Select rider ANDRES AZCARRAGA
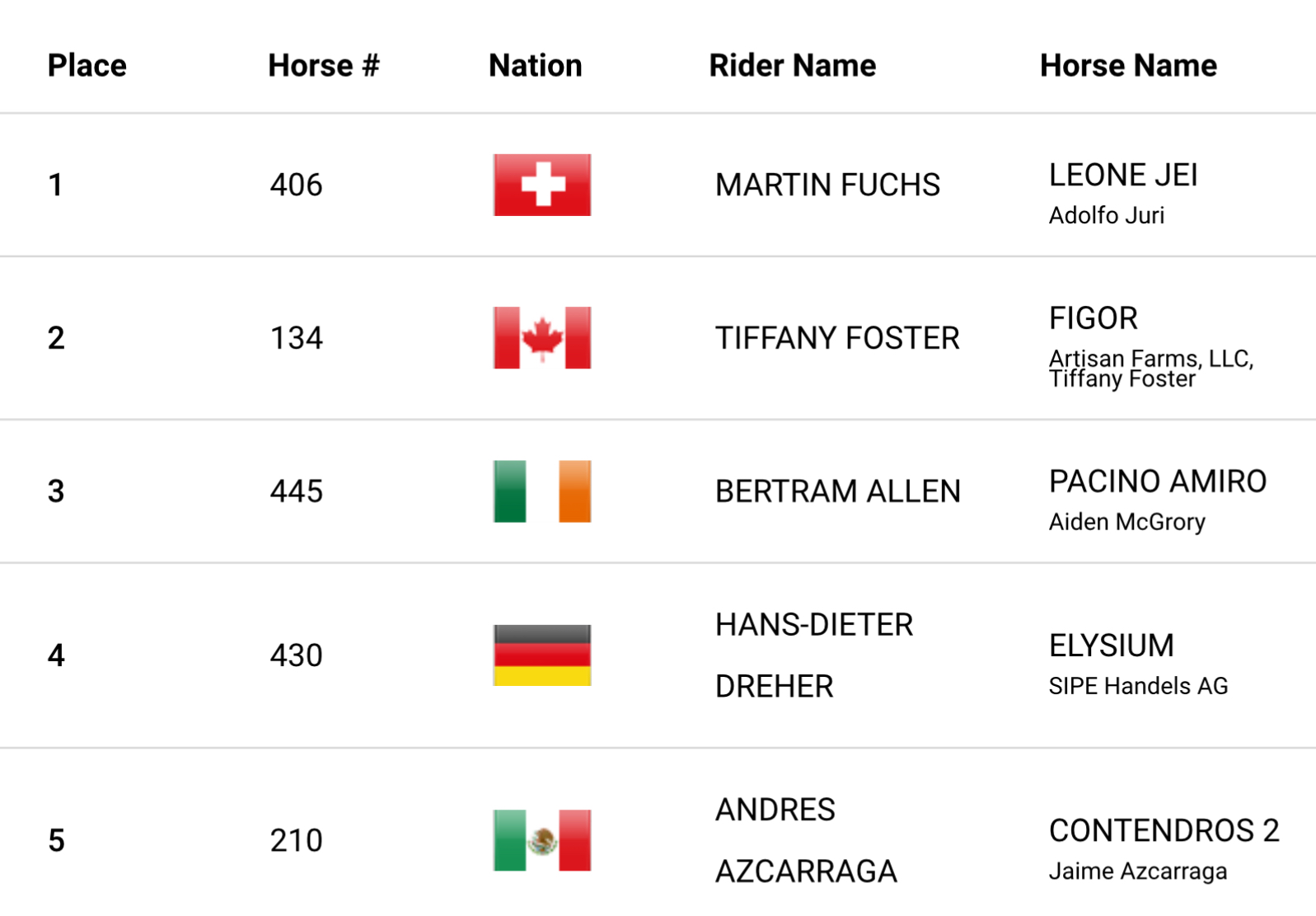The height and width of the screenshot is (916, 1316). [x=806, y=840]
